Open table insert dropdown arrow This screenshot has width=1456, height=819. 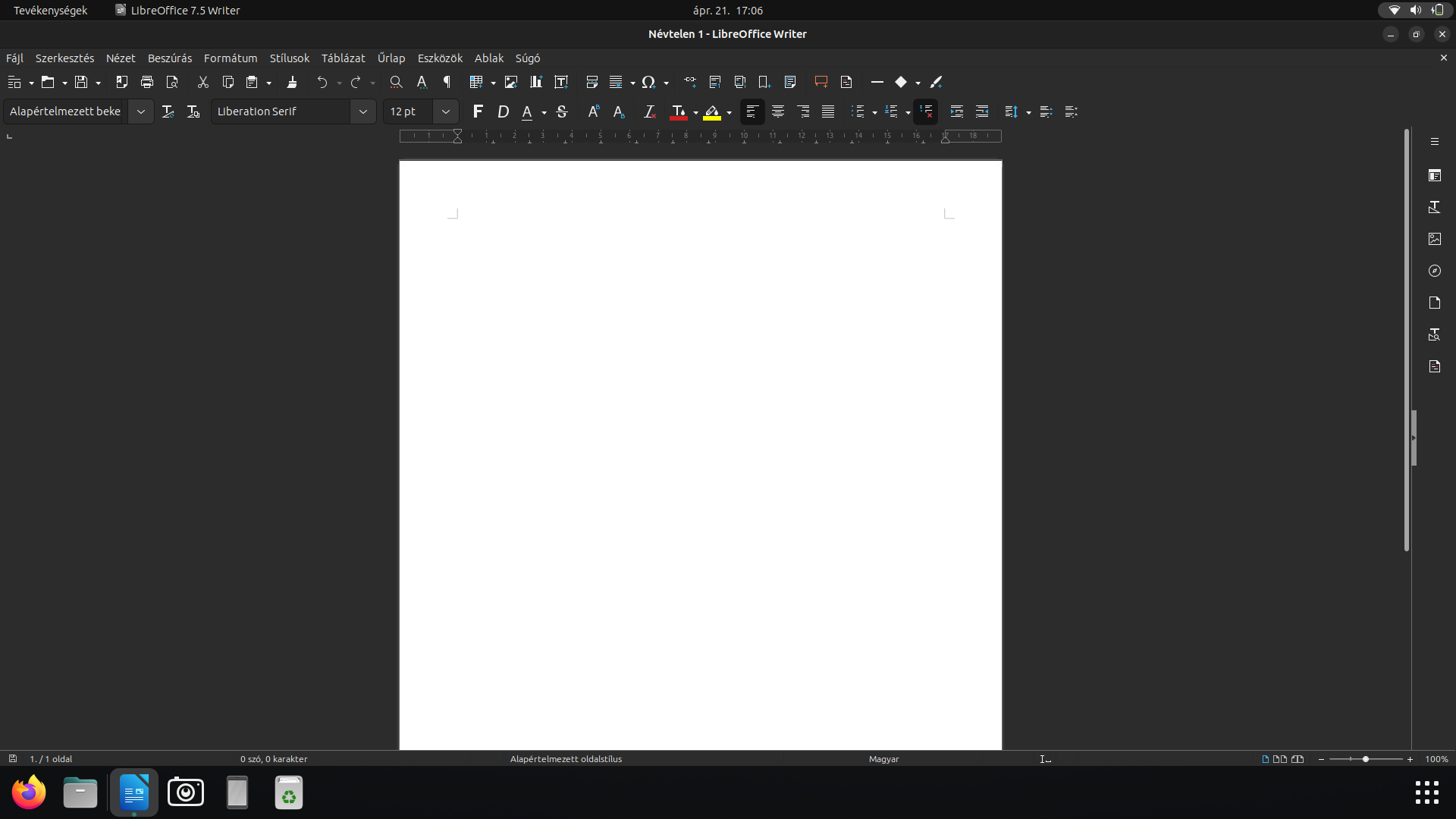[493, 83]
